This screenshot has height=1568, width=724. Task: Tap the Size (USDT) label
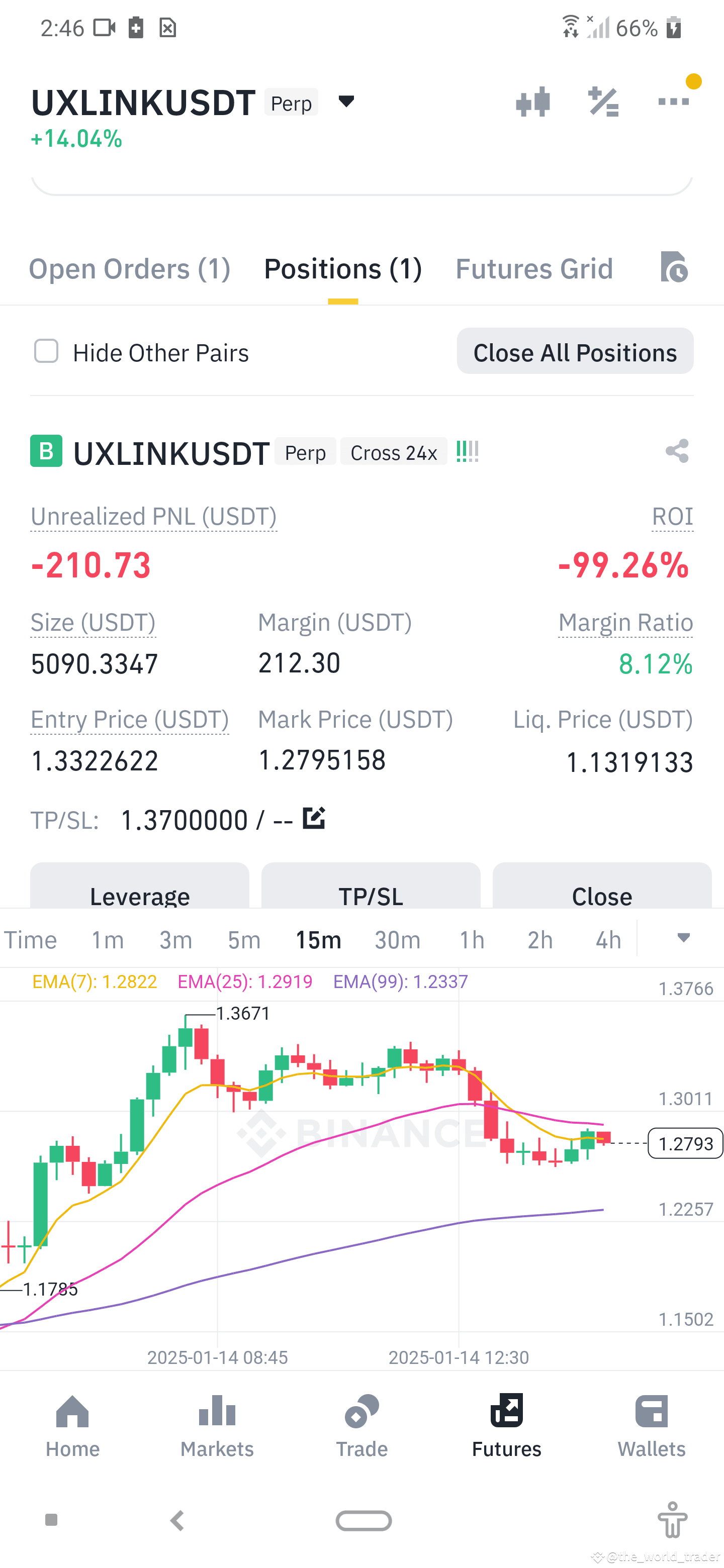(93, 623)
